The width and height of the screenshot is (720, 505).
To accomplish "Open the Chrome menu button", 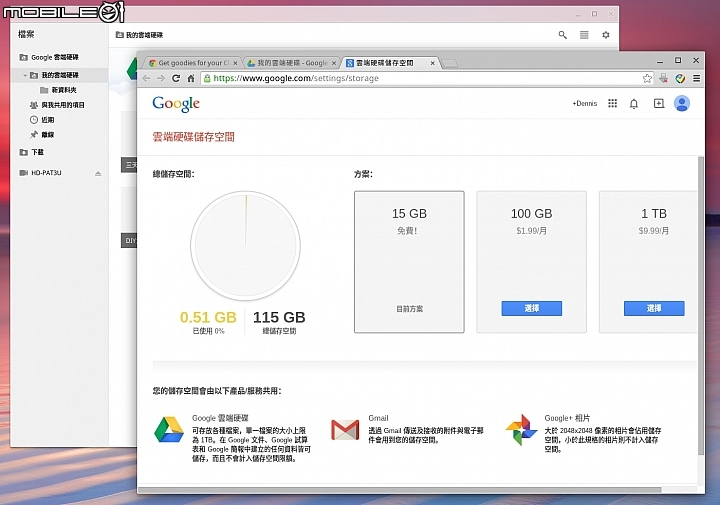I will (697, 79).
